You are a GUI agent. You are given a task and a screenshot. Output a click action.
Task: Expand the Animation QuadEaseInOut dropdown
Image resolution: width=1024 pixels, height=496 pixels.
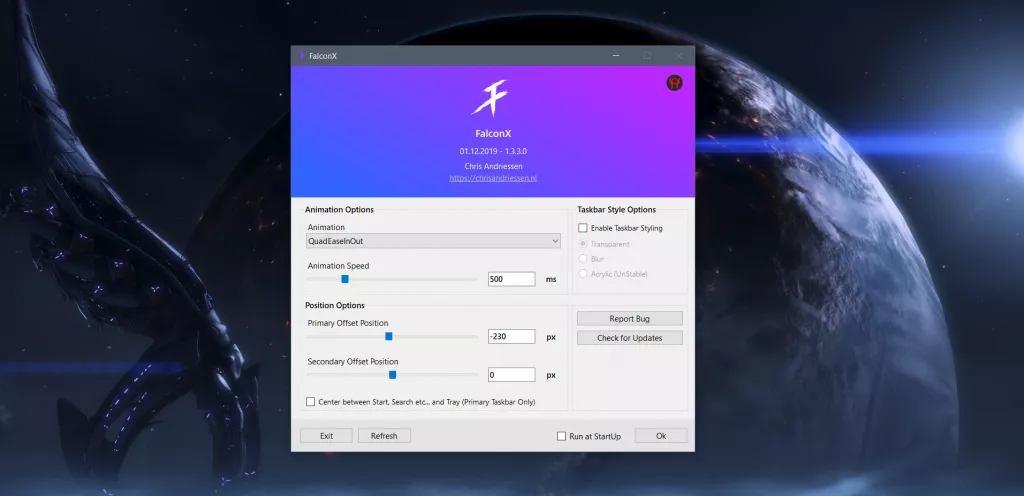[433, 241]
